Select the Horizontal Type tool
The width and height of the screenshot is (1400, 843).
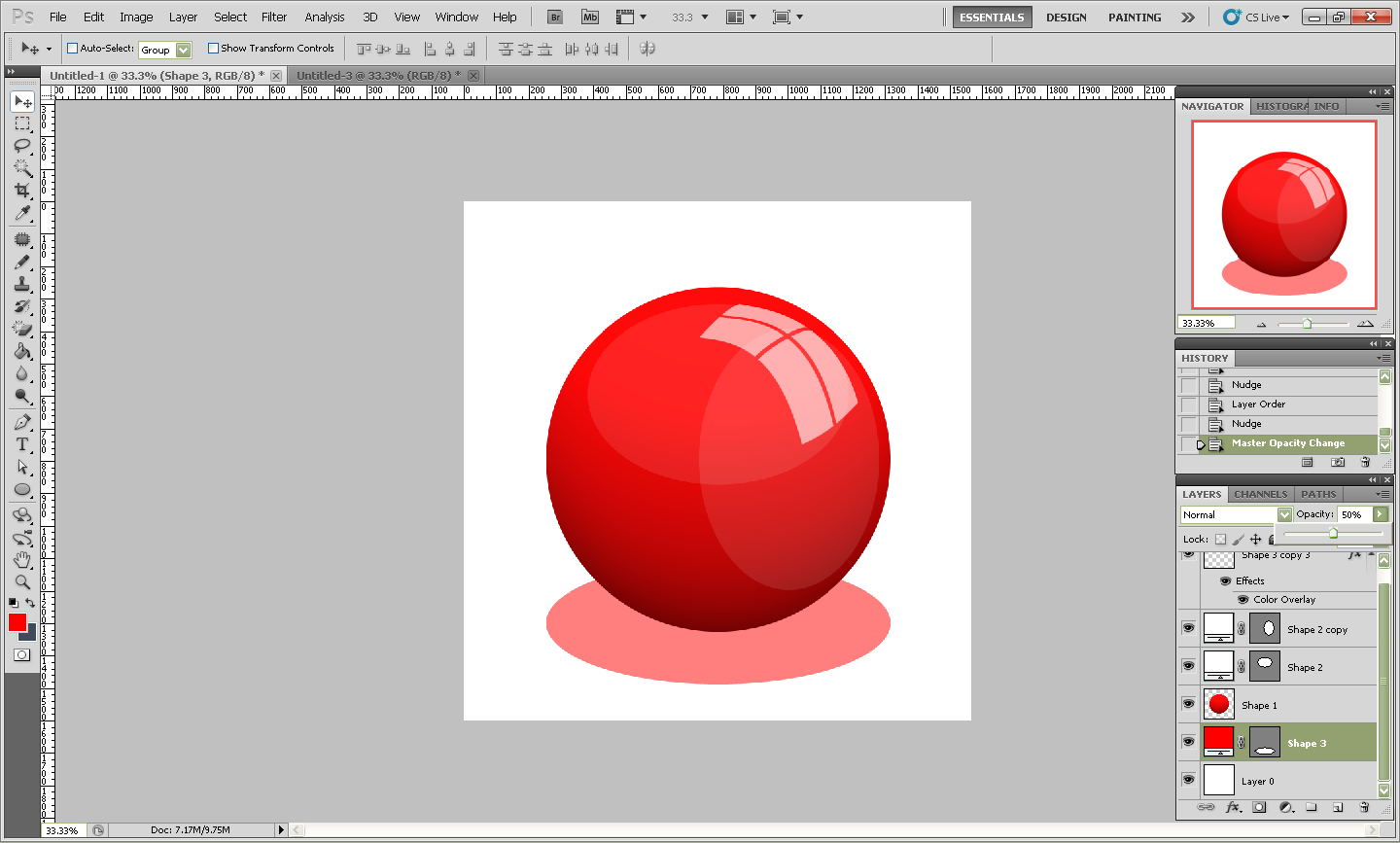click(22, 444)
